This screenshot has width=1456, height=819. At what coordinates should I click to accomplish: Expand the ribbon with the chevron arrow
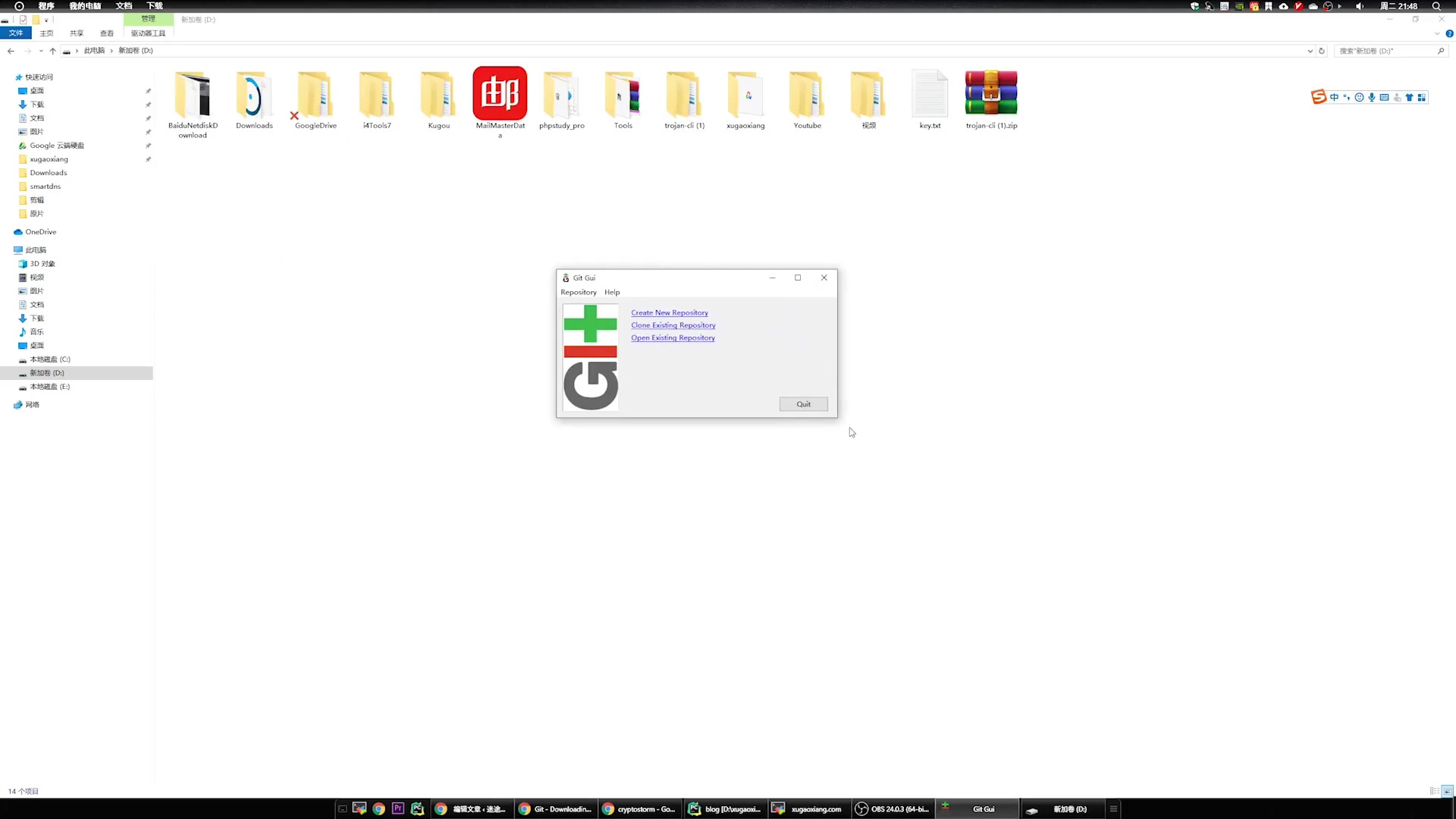[1437, 33]
